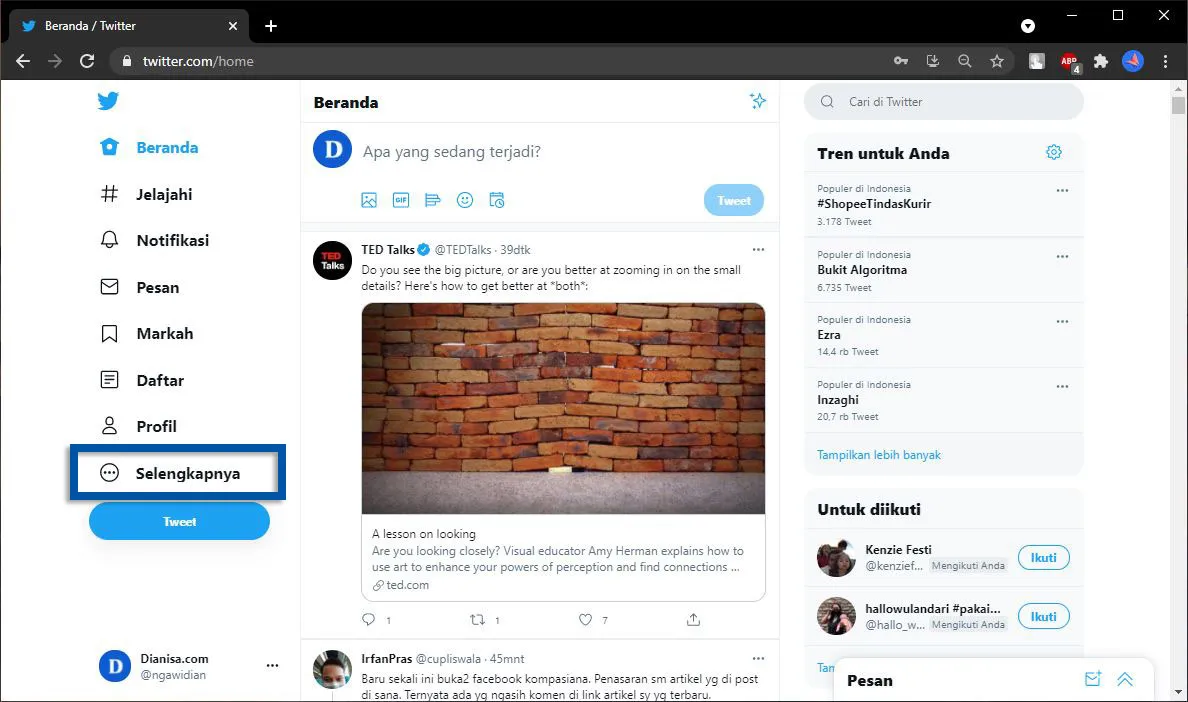Viewport: 1188px width, 702px height.
Task: Toggle latest tweets with sparkle icon
Action: 758,101
